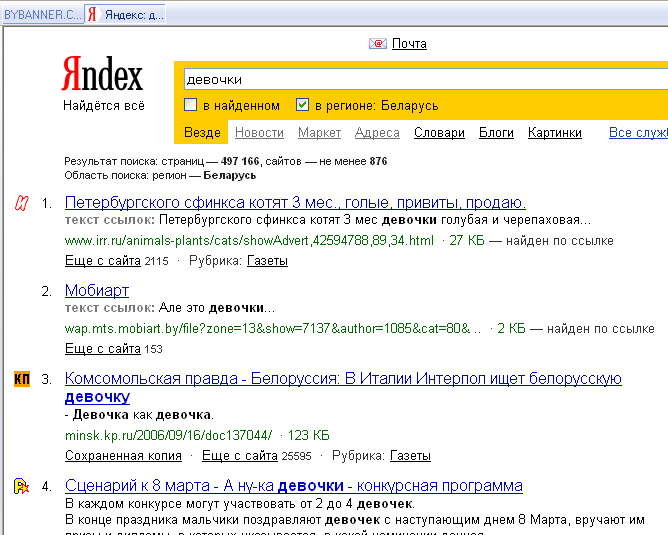The height and width of the screenshot is (535, 668).
Task: Click the bold 'Беларусь' search area text
Action: [230, 175]
